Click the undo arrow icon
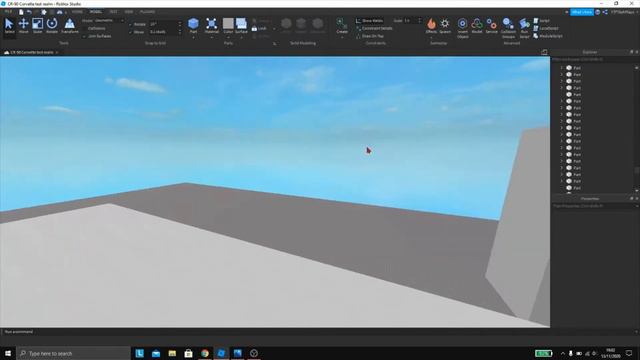640x360 pixels. (29, 12)
